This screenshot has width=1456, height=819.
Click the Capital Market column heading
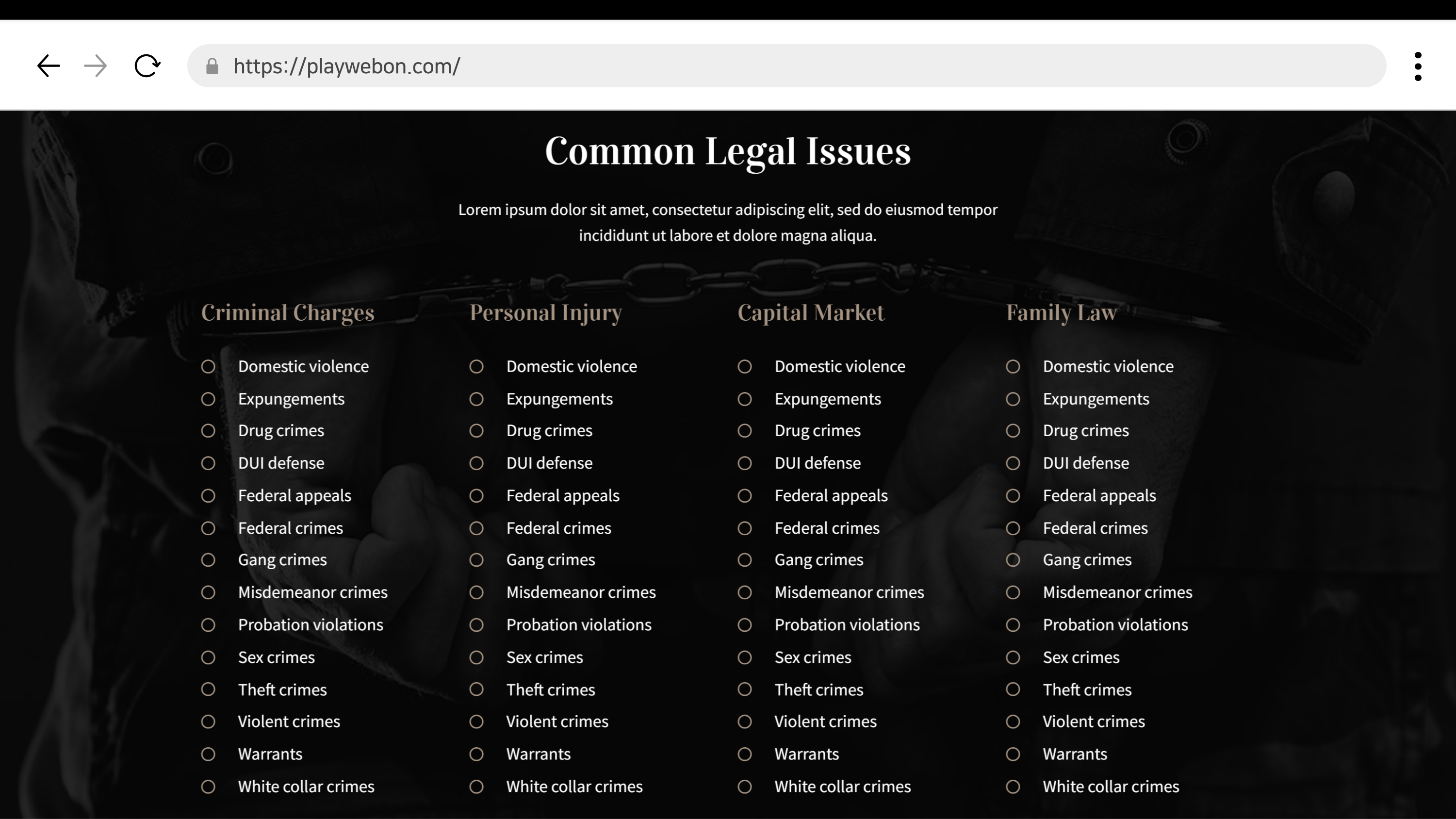tap(811, 313)
